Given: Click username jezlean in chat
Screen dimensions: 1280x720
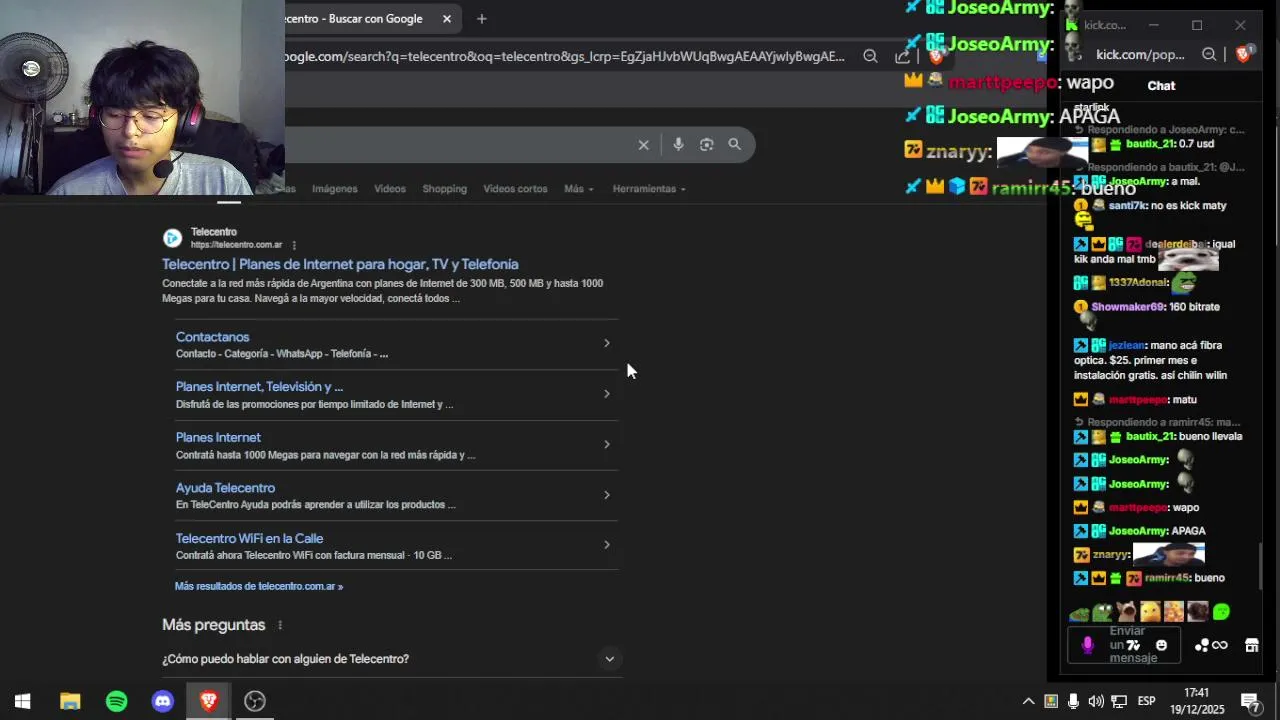Looking at the screenshot, I should [1126, 345].
